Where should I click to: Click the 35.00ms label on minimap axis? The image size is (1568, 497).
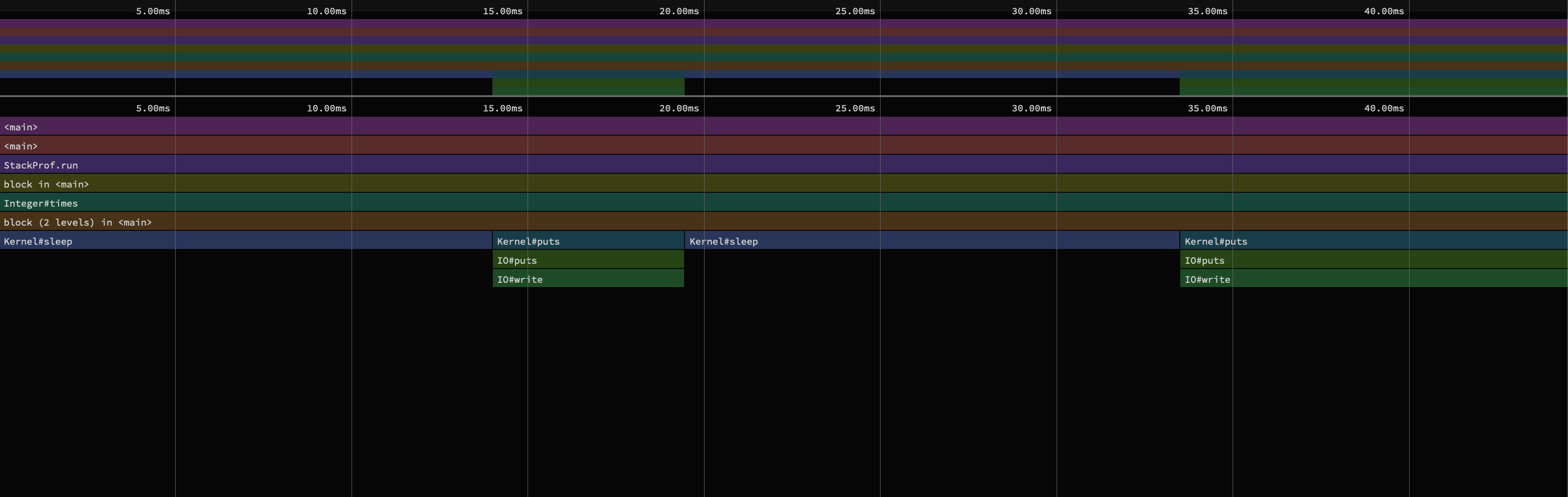1208,11
